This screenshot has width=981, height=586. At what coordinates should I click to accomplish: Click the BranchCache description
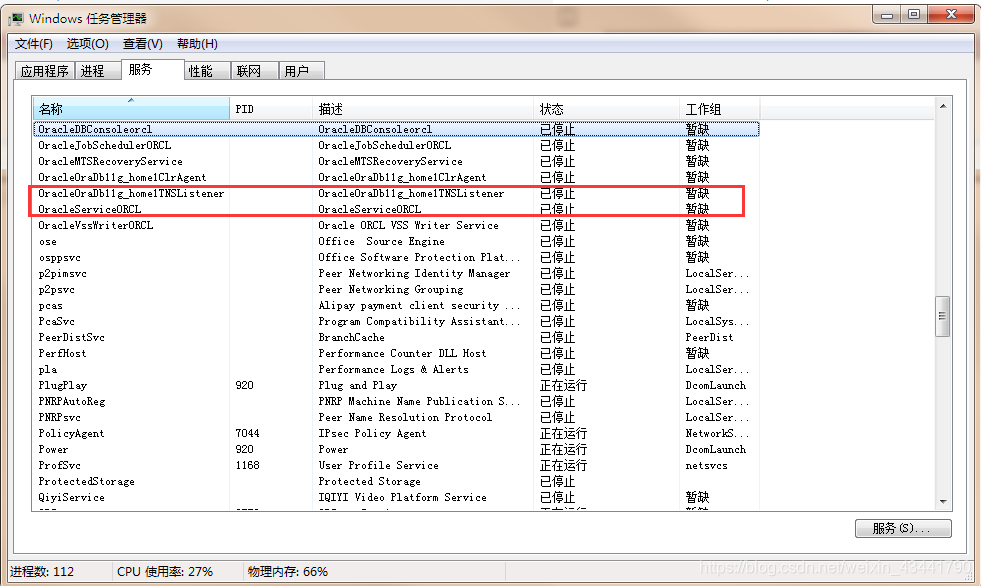pyautogui.click(x=351, y=338)
